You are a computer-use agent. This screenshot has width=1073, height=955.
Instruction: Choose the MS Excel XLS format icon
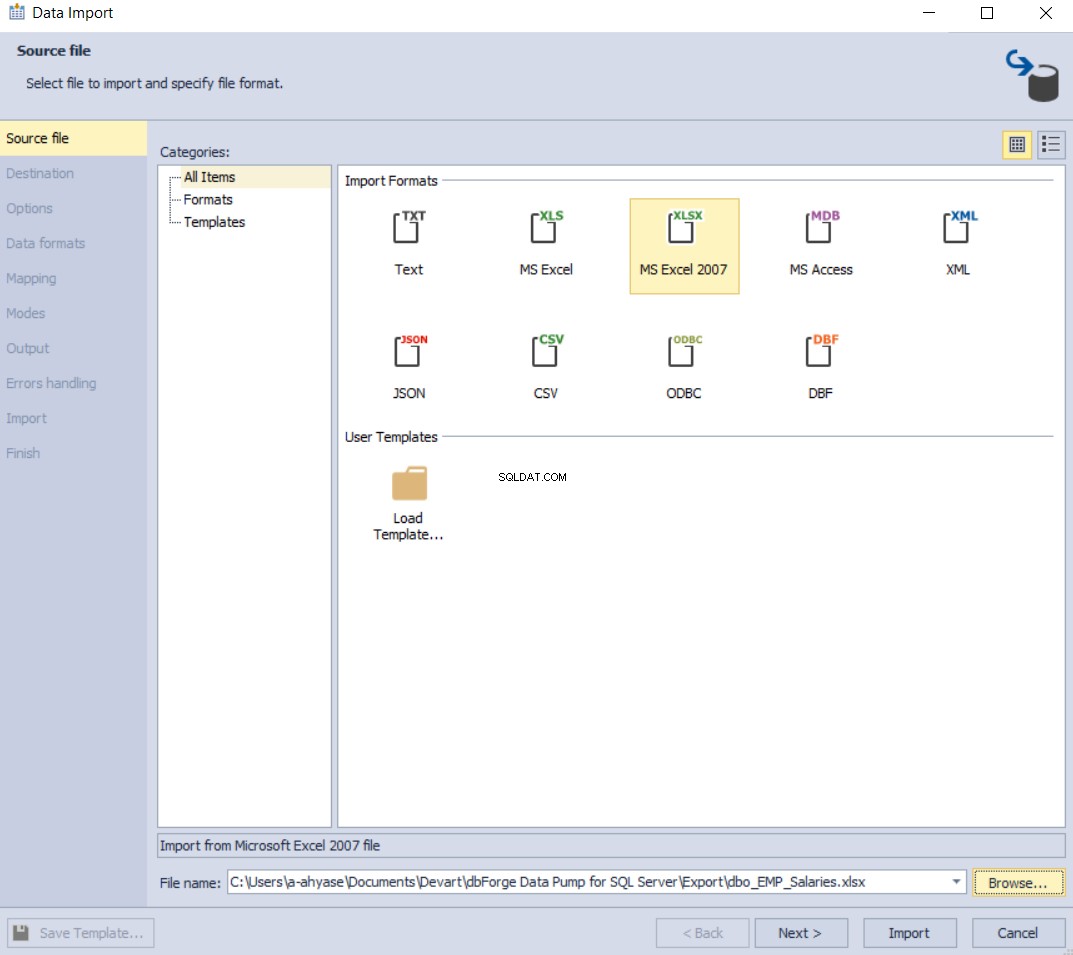[545, 244]
